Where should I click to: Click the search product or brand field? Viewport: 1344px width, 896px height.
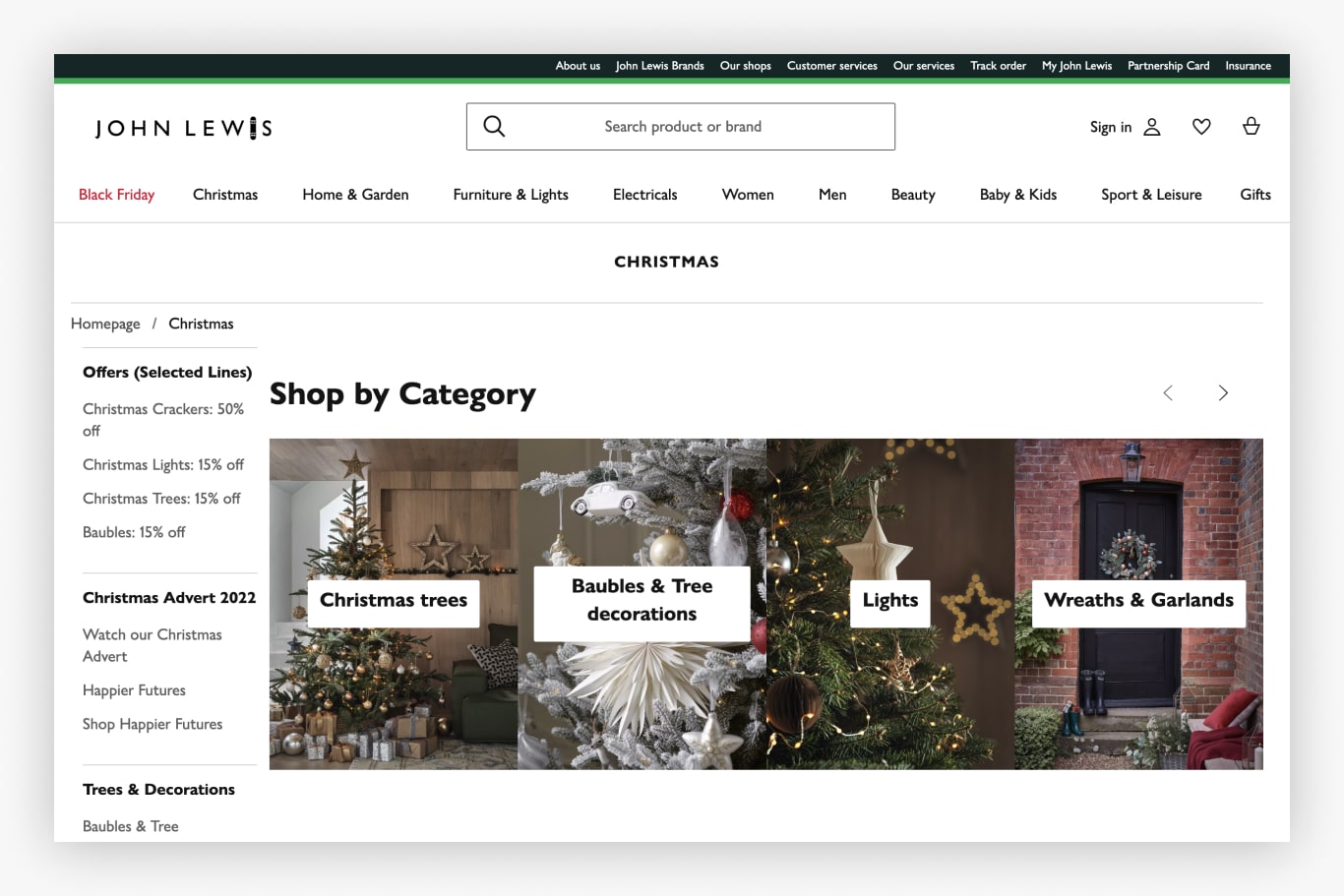tap(683, 126)
